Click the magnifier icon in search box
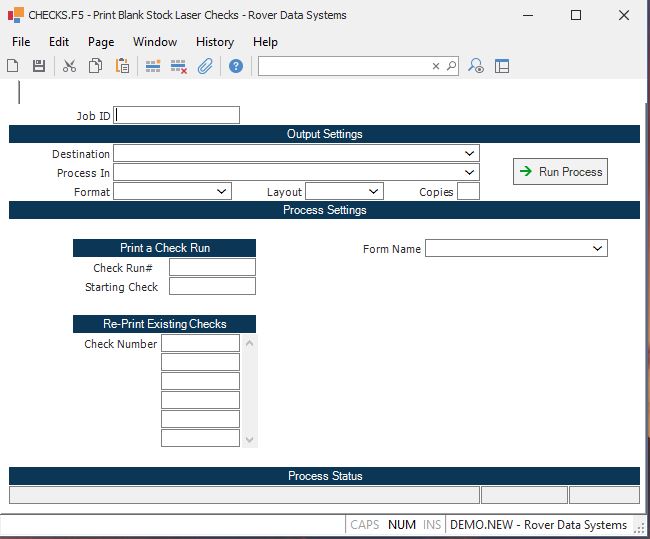Viewport: 650px width, 539px height. (x=451, y=66)
